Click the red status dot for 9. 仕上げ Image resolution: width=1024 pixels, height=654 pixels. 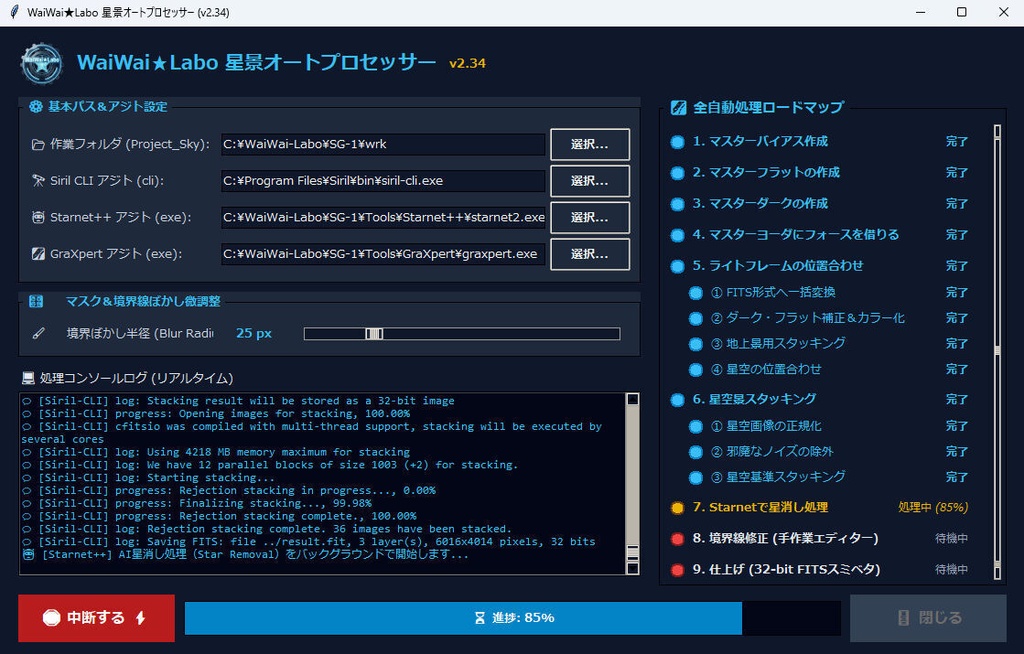[677, 570]
